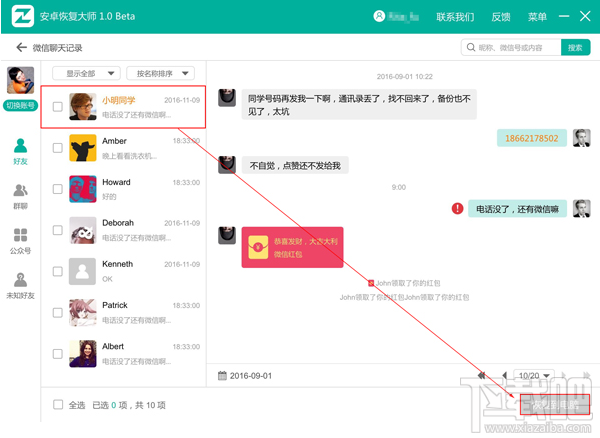Click the 搜索 search button

click(x=575, y=47)
